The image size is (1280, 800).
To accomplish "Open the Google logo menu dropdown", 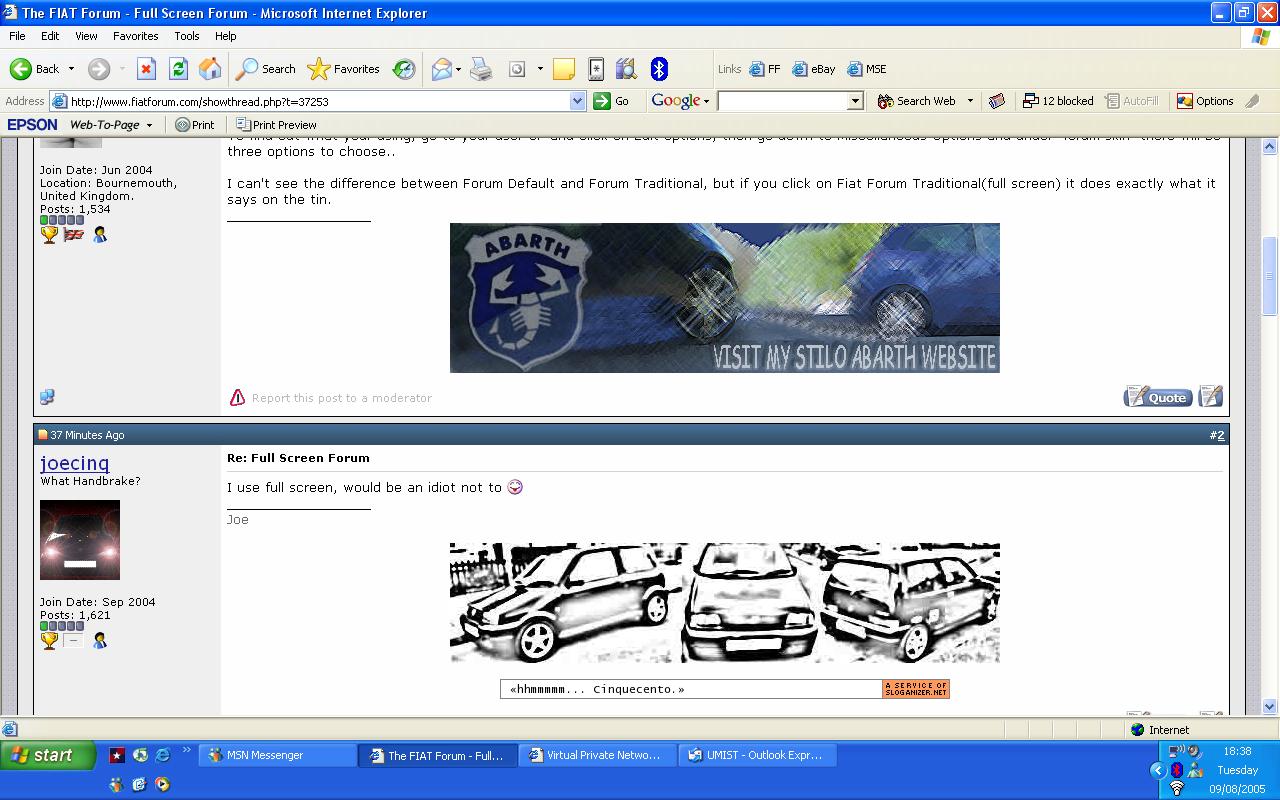I will 706,101.
